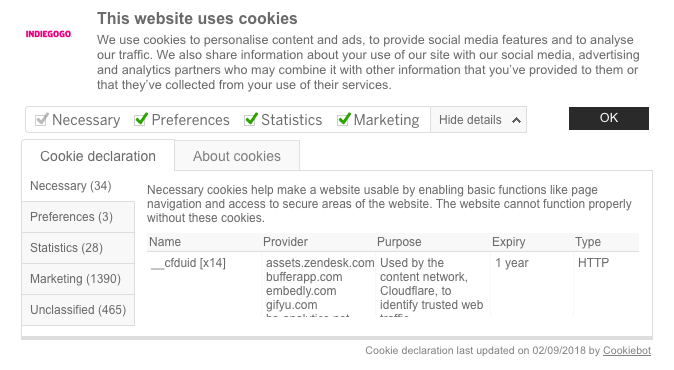Show the Statistics (28) cookie list

click(x=78, y=248)
